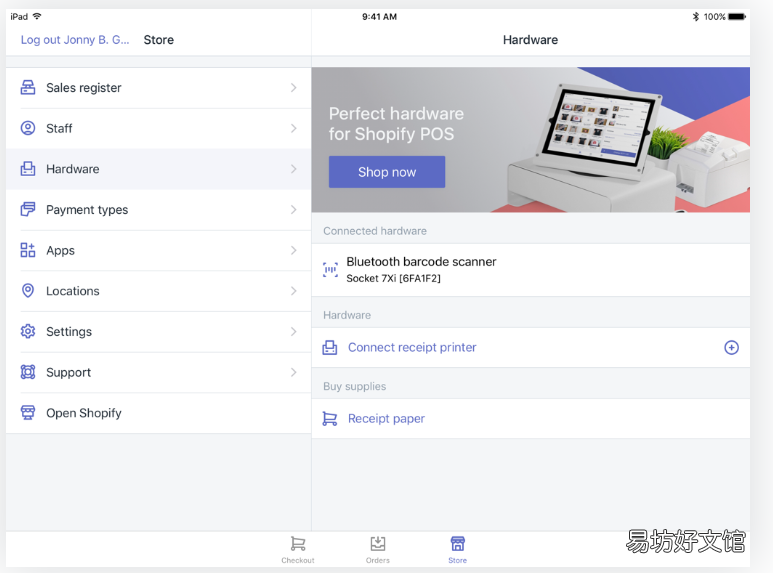Click the cart icon beside Receipt paper
The height and width of the screenshot is (573, 773).
[329, 419]
